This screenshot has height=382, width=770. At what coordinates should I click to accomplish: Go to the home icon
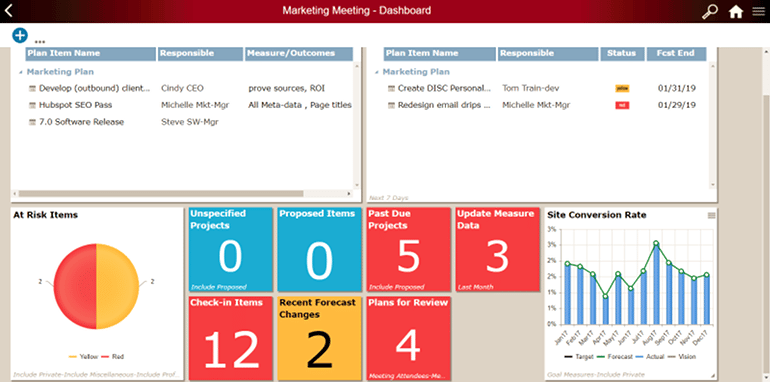736,11
